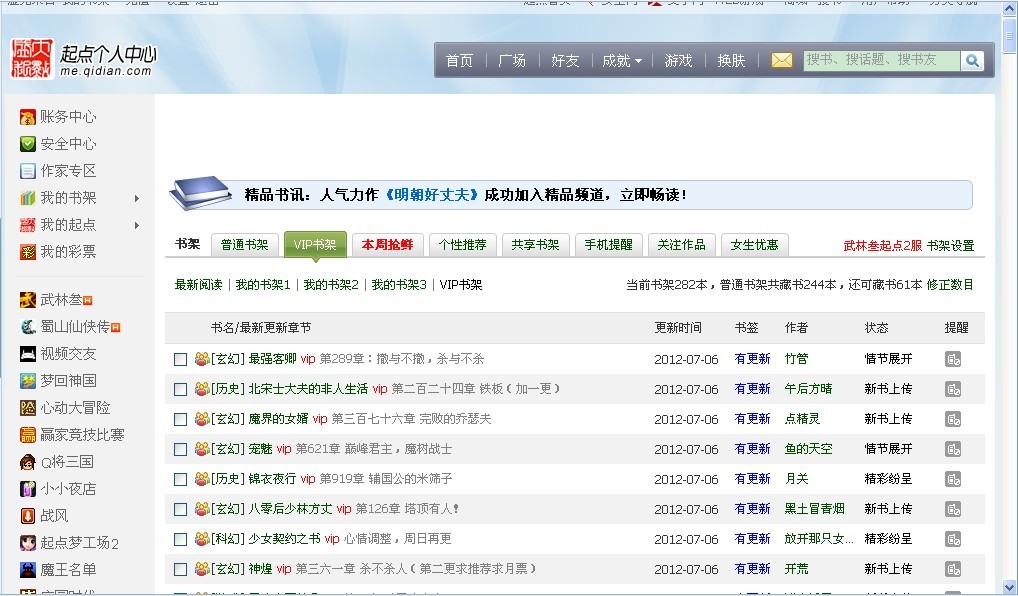
Task: Tick the checkbox for 北宋士大夫的非人生活
Action: [180, 390]
